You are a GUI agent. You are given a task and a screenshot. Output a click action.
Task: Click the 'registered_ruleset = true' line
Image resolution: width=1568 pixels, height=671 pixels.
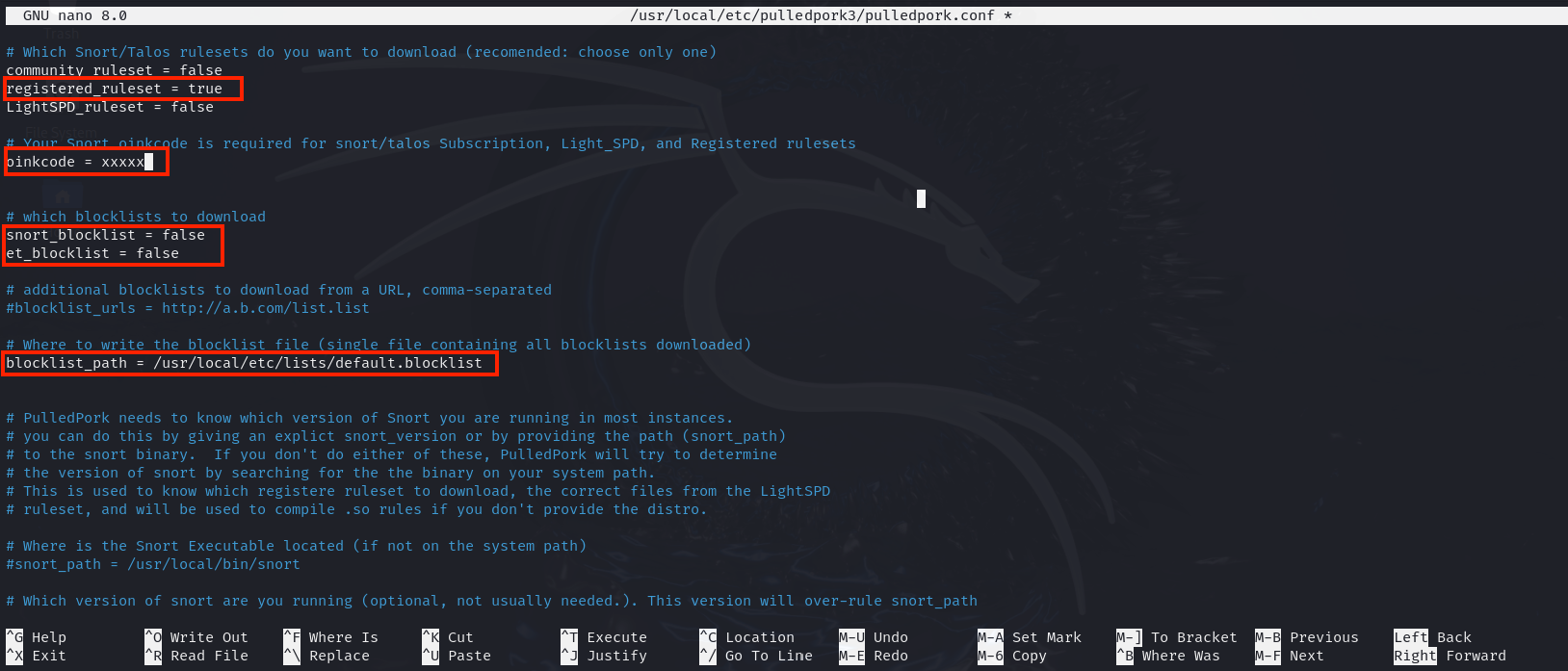point(114,89)
